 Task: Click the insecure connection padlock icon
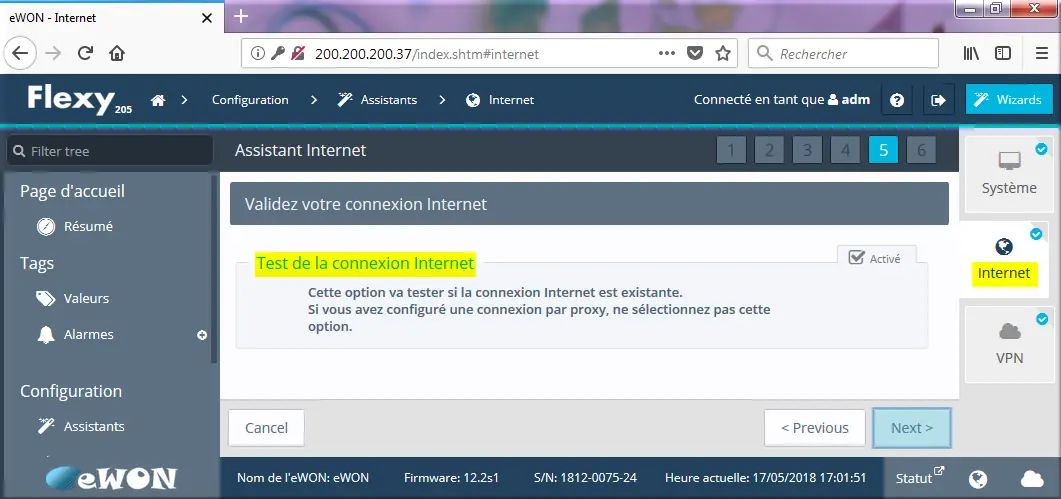point(297,53)
